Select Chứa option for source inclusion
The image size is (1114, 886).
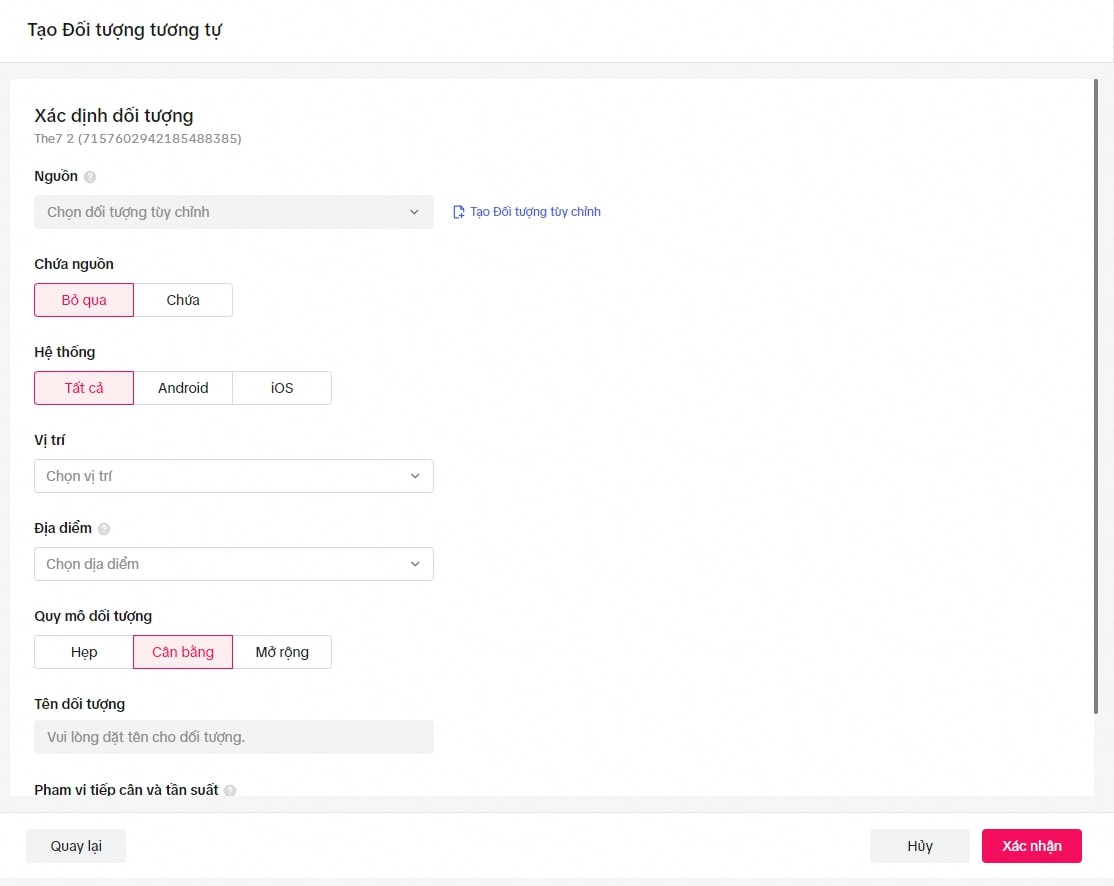point(183,300)
